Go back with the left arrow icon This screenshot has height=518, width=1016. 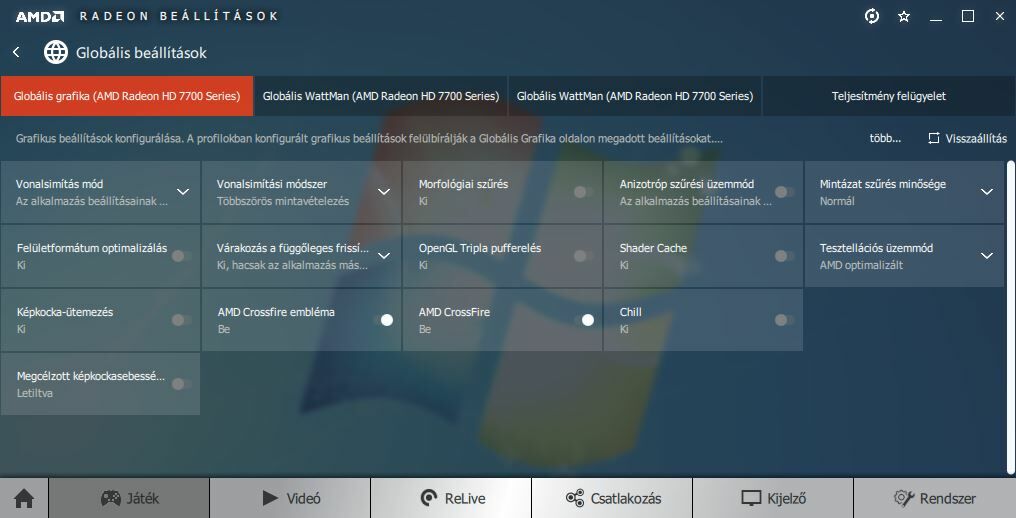[x=16, y=53]
